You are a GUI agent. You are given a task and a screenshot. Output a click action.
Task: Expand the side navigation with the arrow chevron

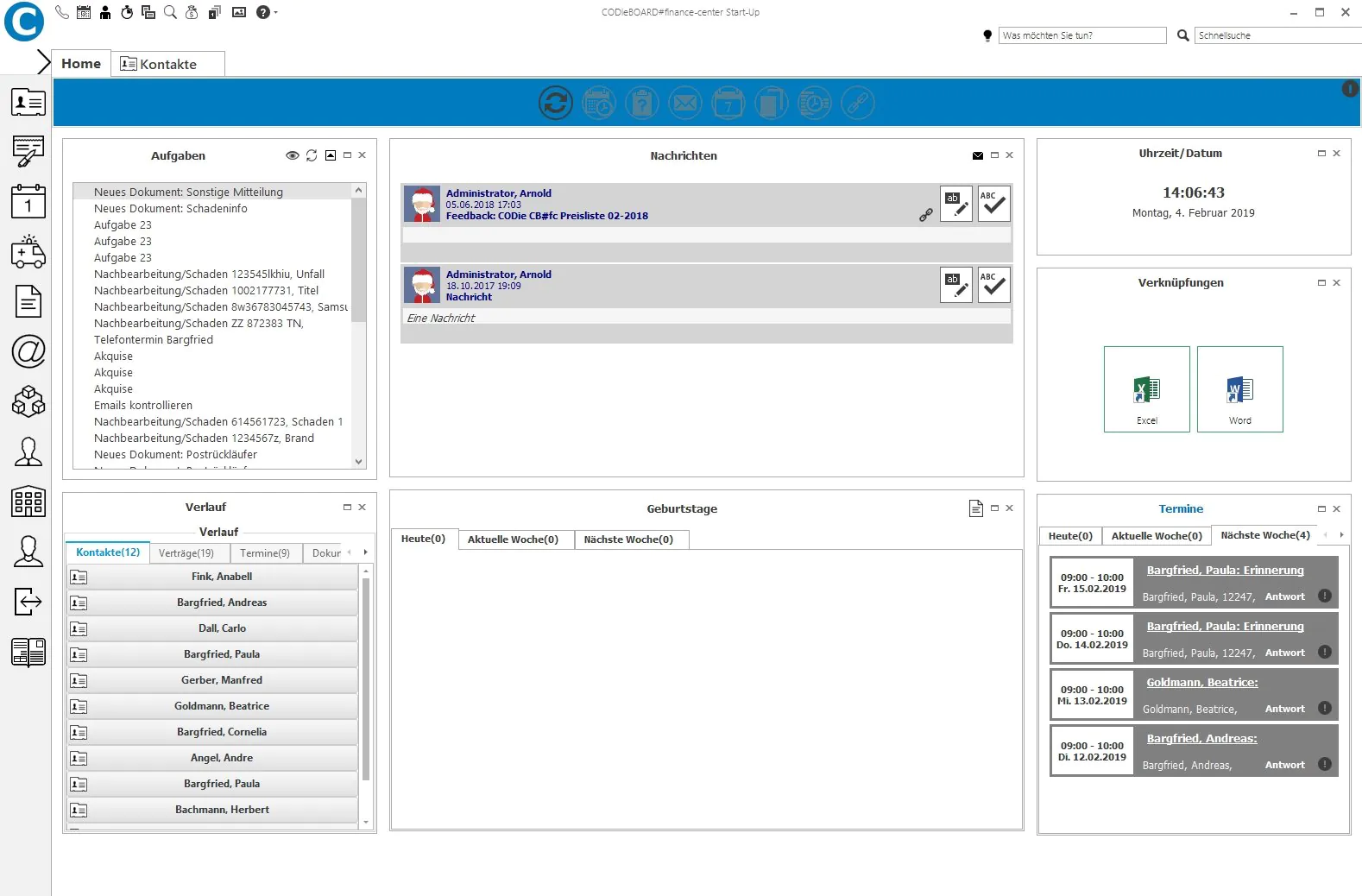43,61
